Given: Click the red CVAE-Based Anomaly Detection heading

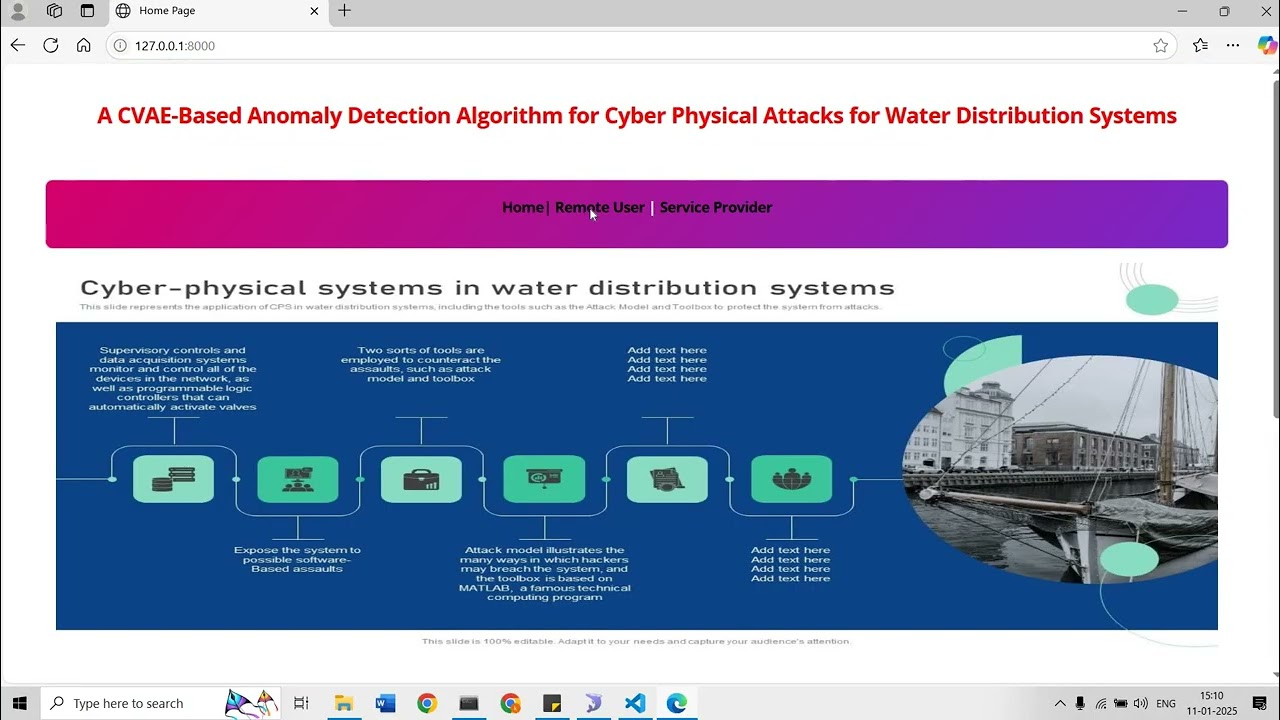Looking at the screenshot, I should [637, 115].
